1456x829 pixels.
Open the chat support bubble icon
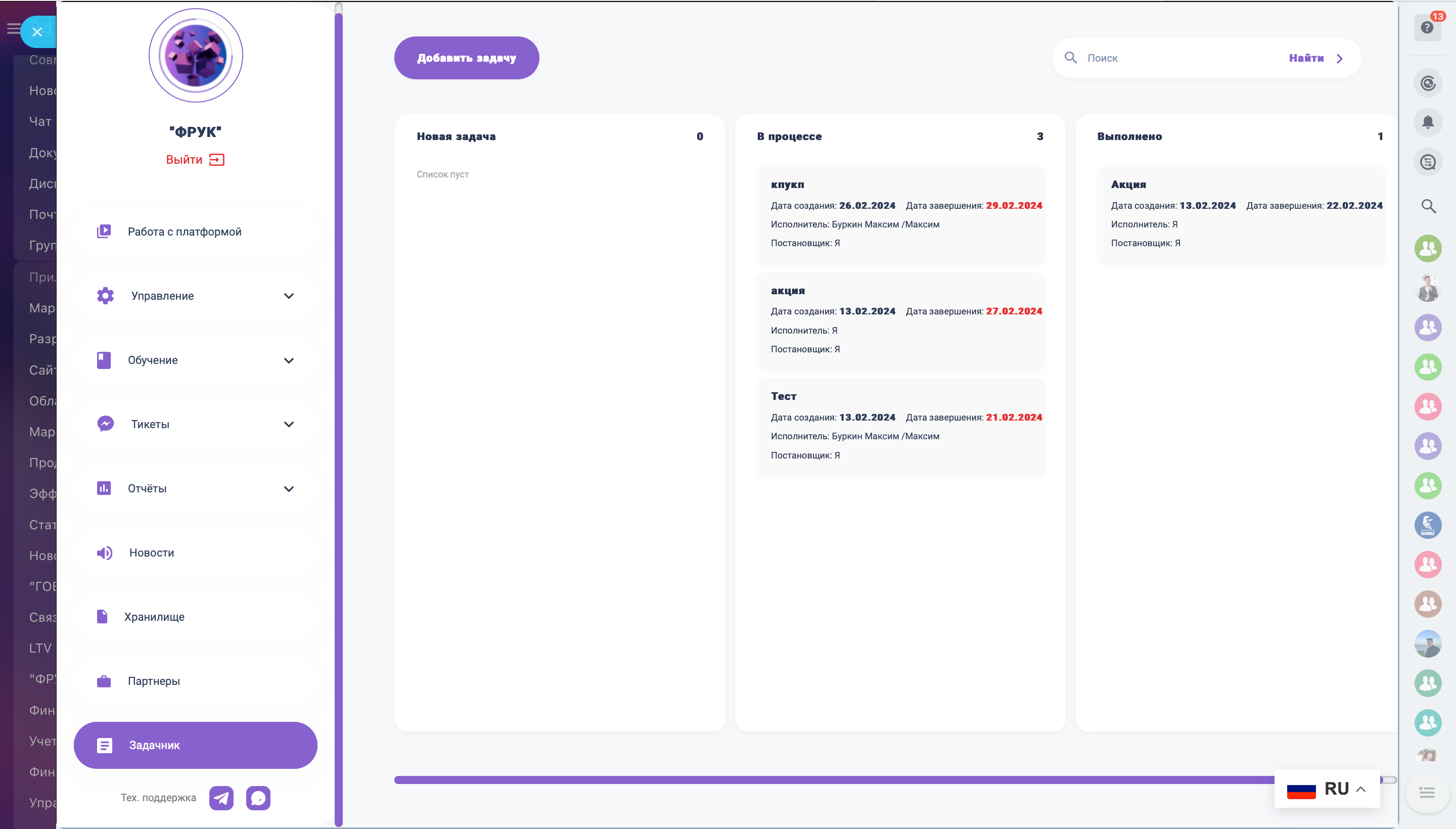click(x=258, y=798)
